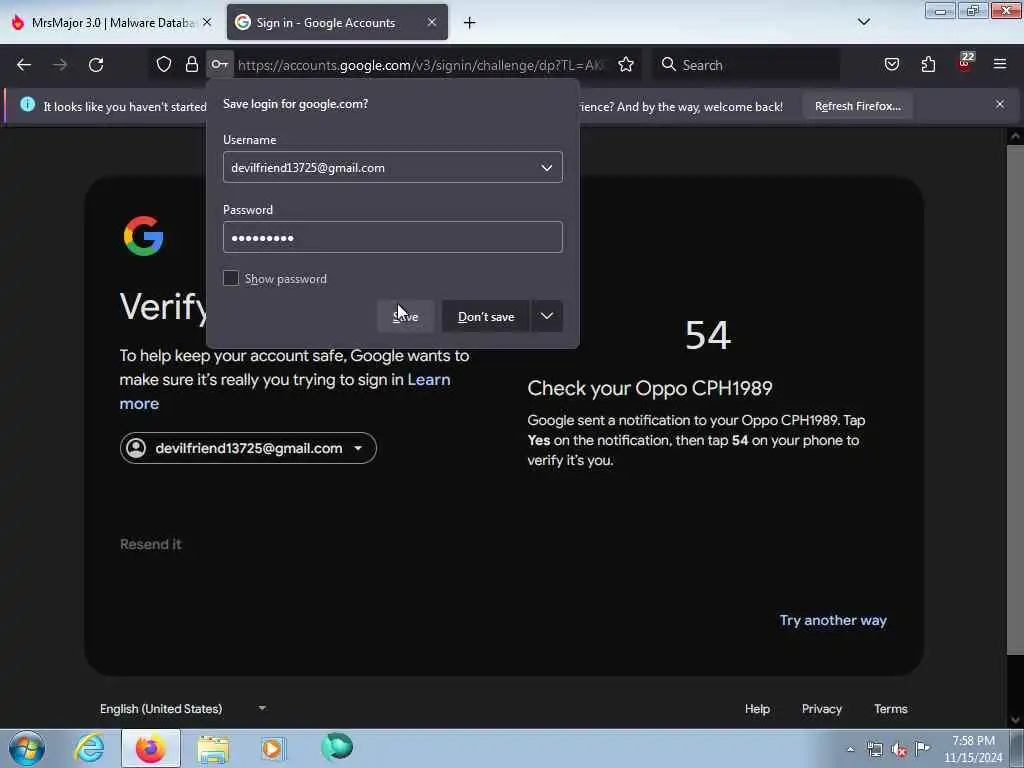Reload the current page
The height and width of the screenshot is (768, 1024).
tap(96, 65)
